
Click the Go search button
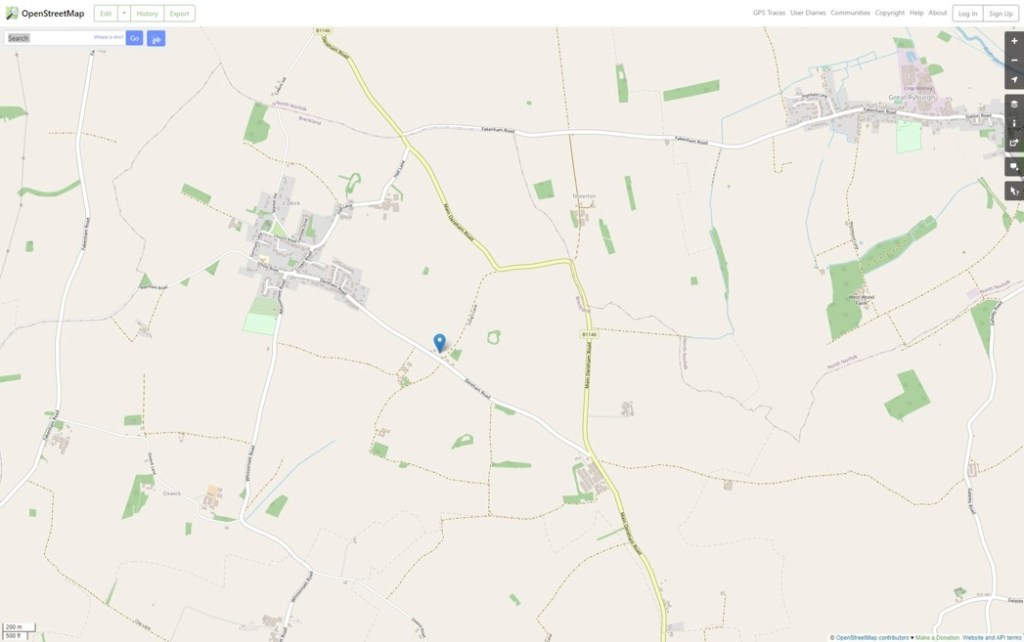point(135,39)
